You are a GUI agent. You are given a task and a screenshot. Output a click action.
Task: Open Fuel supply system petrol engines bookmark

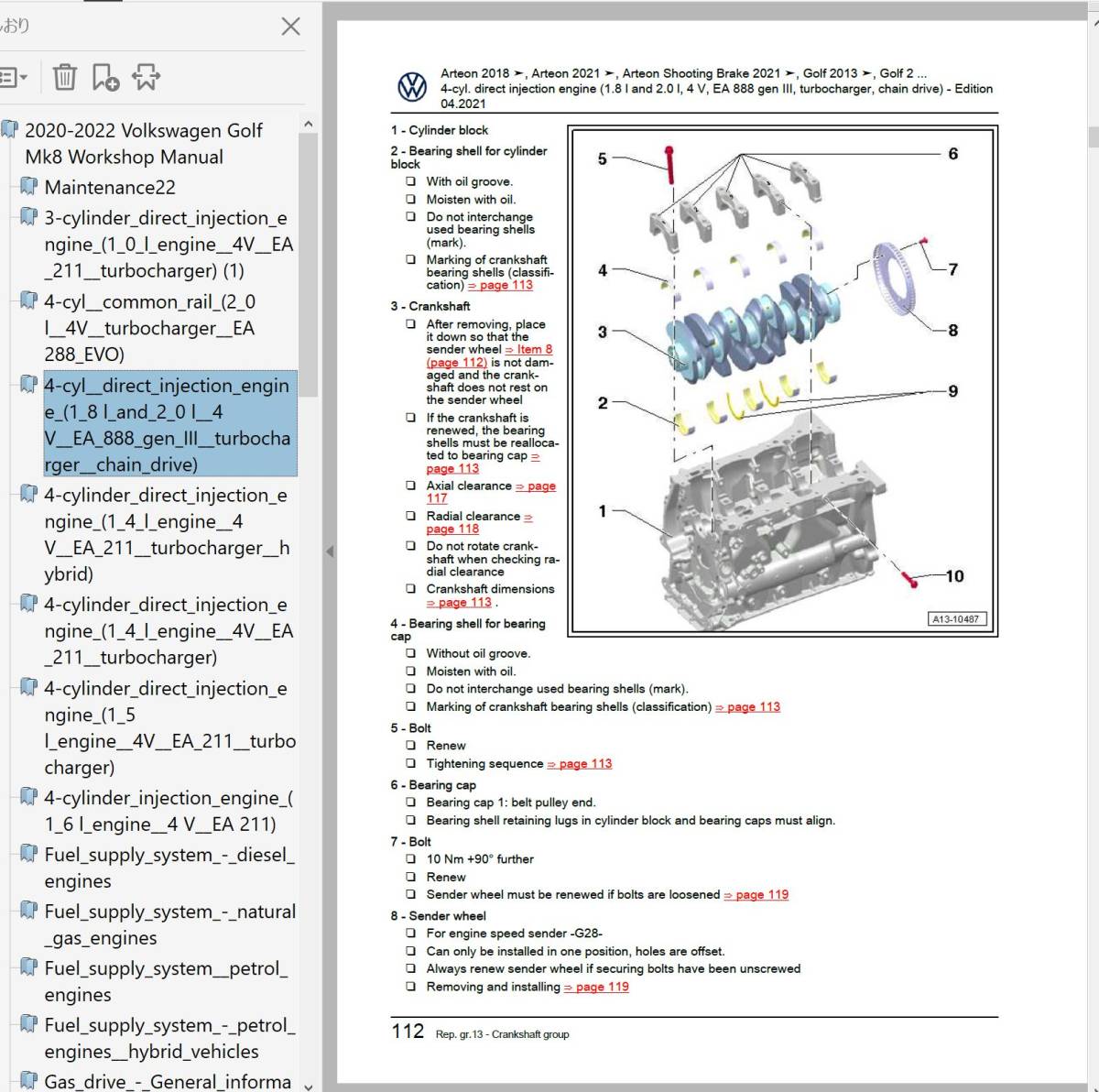(x=166, y=981)
